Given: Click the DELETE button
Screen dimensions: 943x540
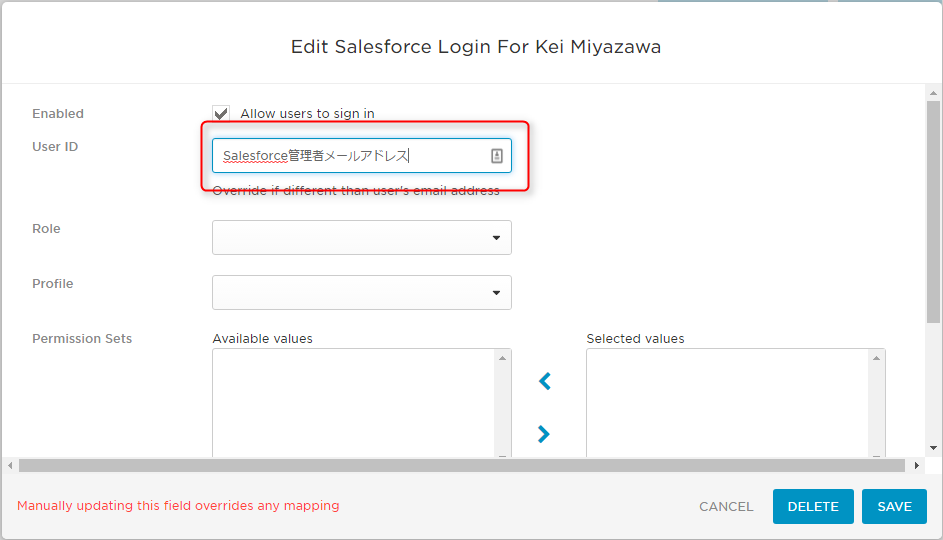Looking at the screenshot, I should point(813,506).
